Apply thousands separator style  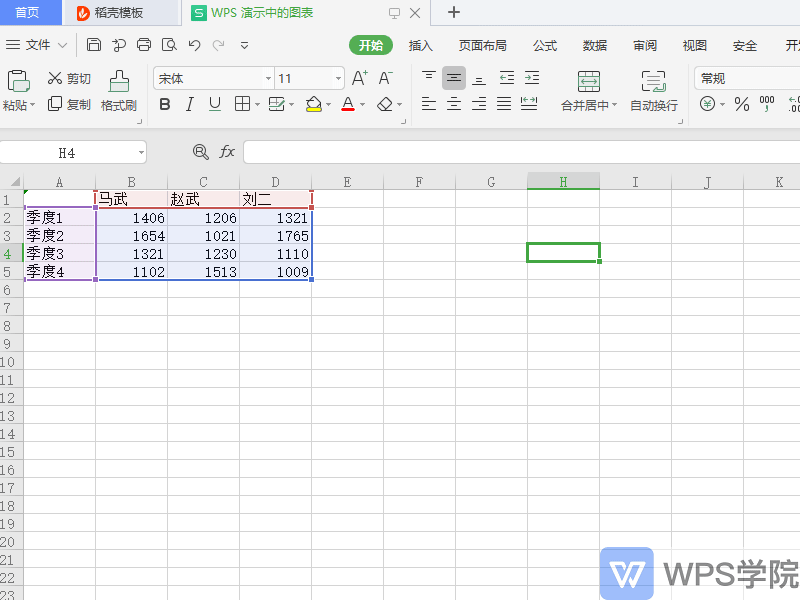click(767, 104)
